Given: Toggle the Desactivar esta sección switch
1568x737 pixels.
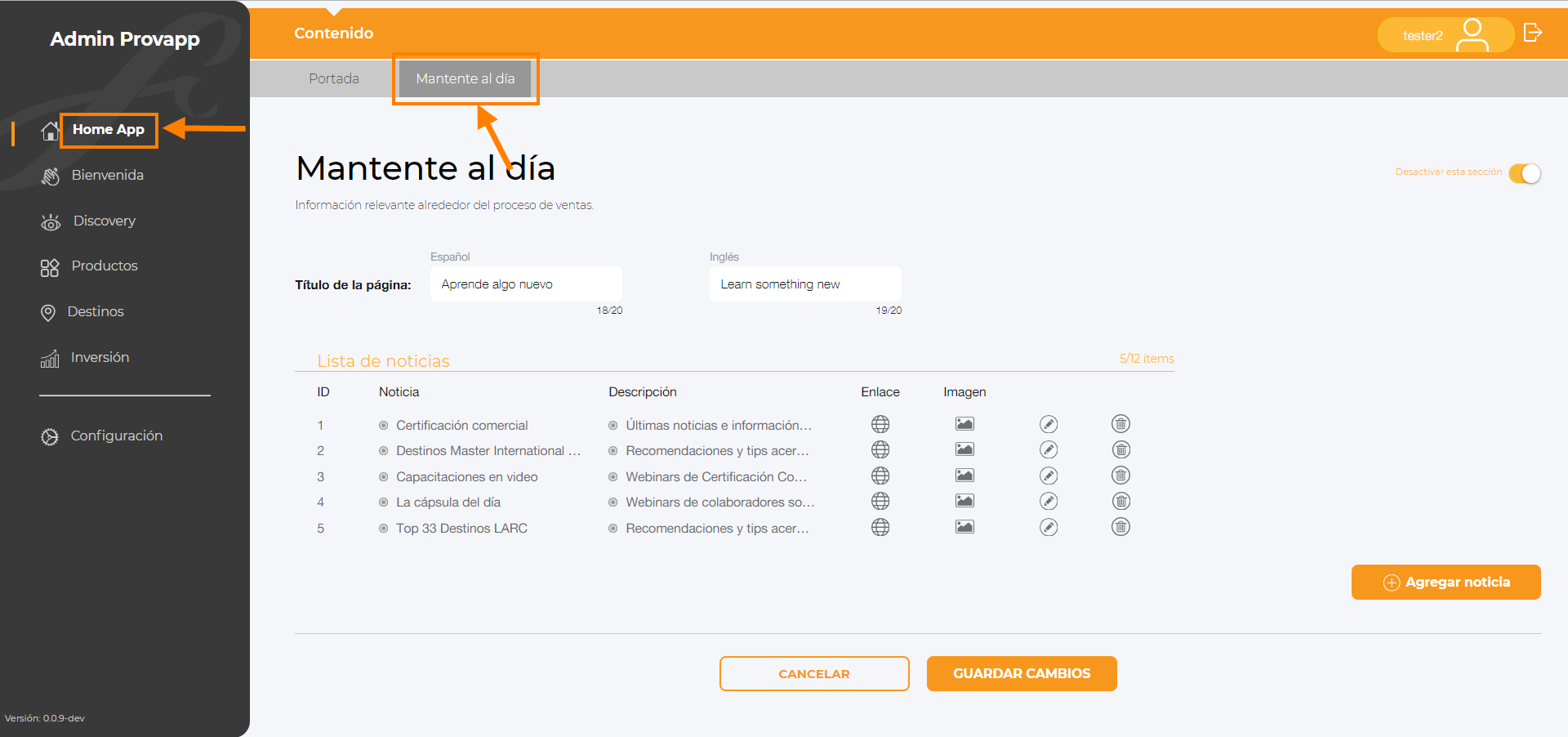Looking at the screenshot, I should (x=1525, y=173).
